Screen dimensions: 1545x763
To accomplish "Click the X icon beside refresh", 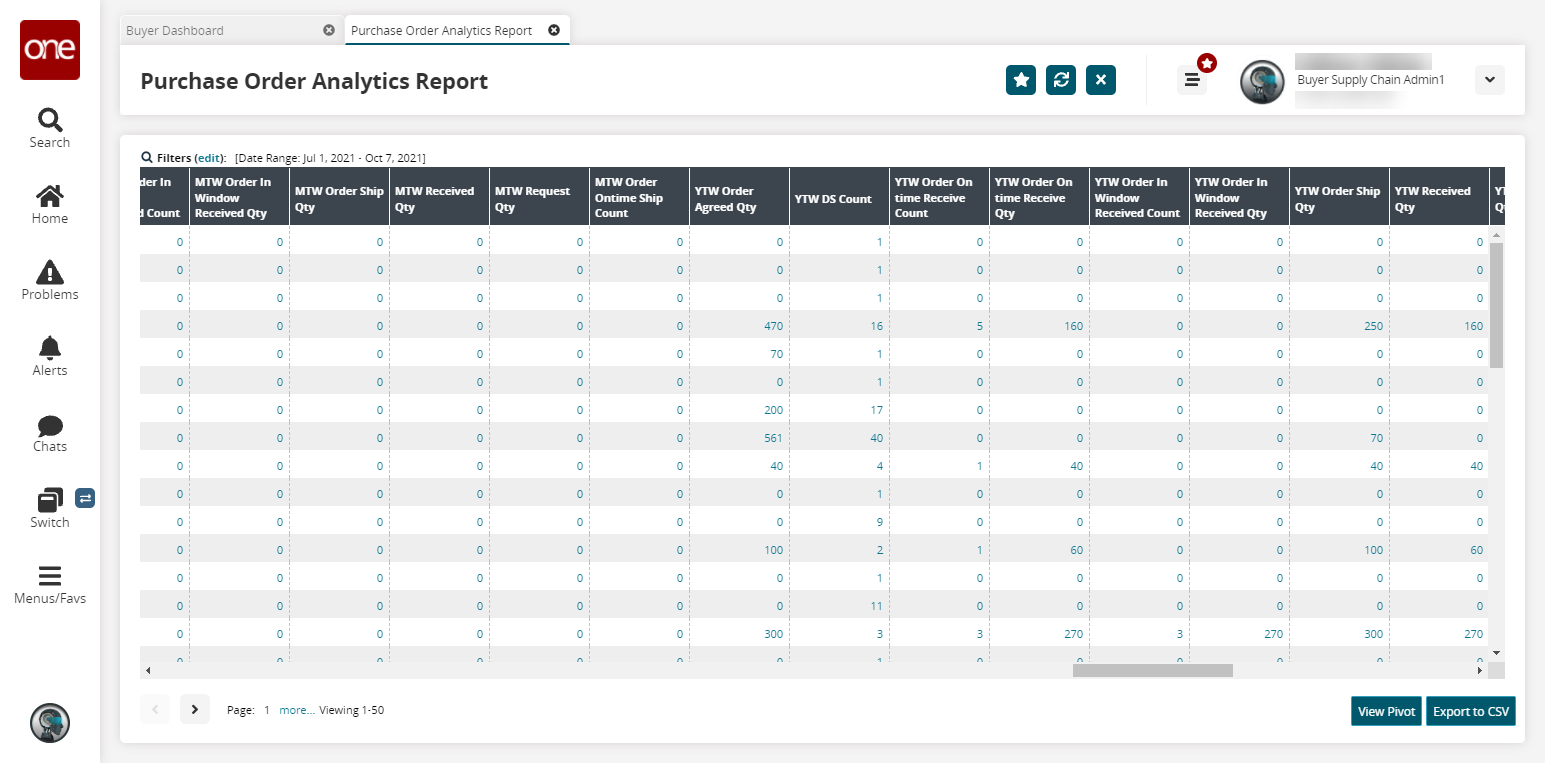I will point(1100,80).
